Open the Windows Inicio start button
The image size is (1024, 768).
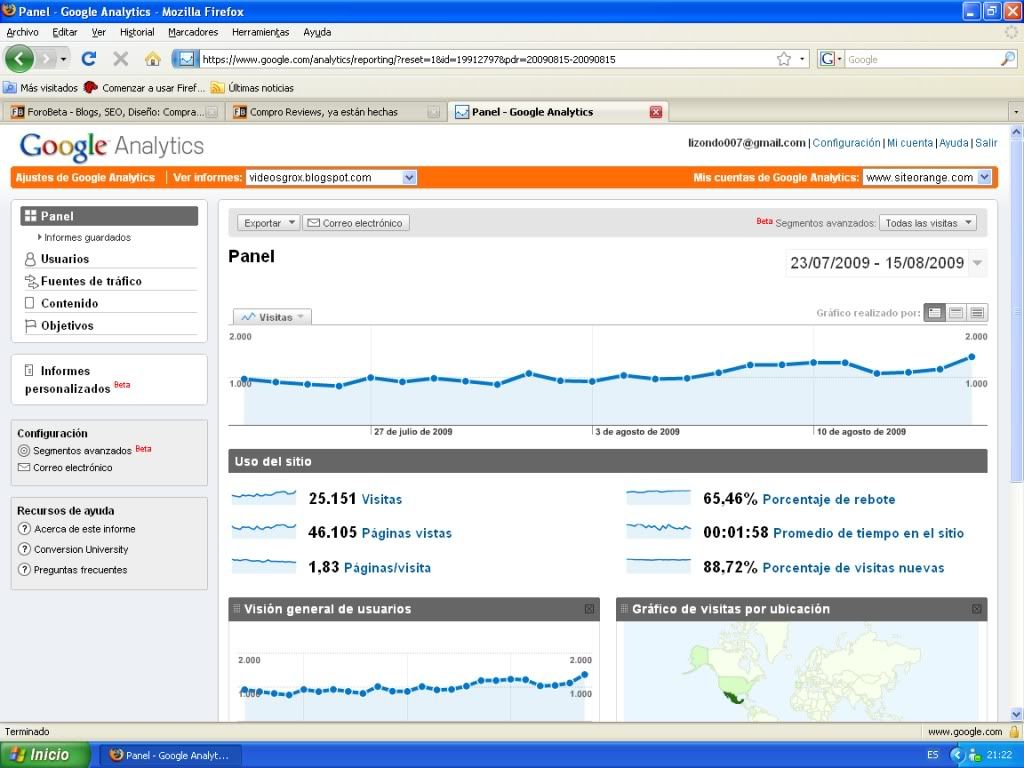[x=44, y=755]
